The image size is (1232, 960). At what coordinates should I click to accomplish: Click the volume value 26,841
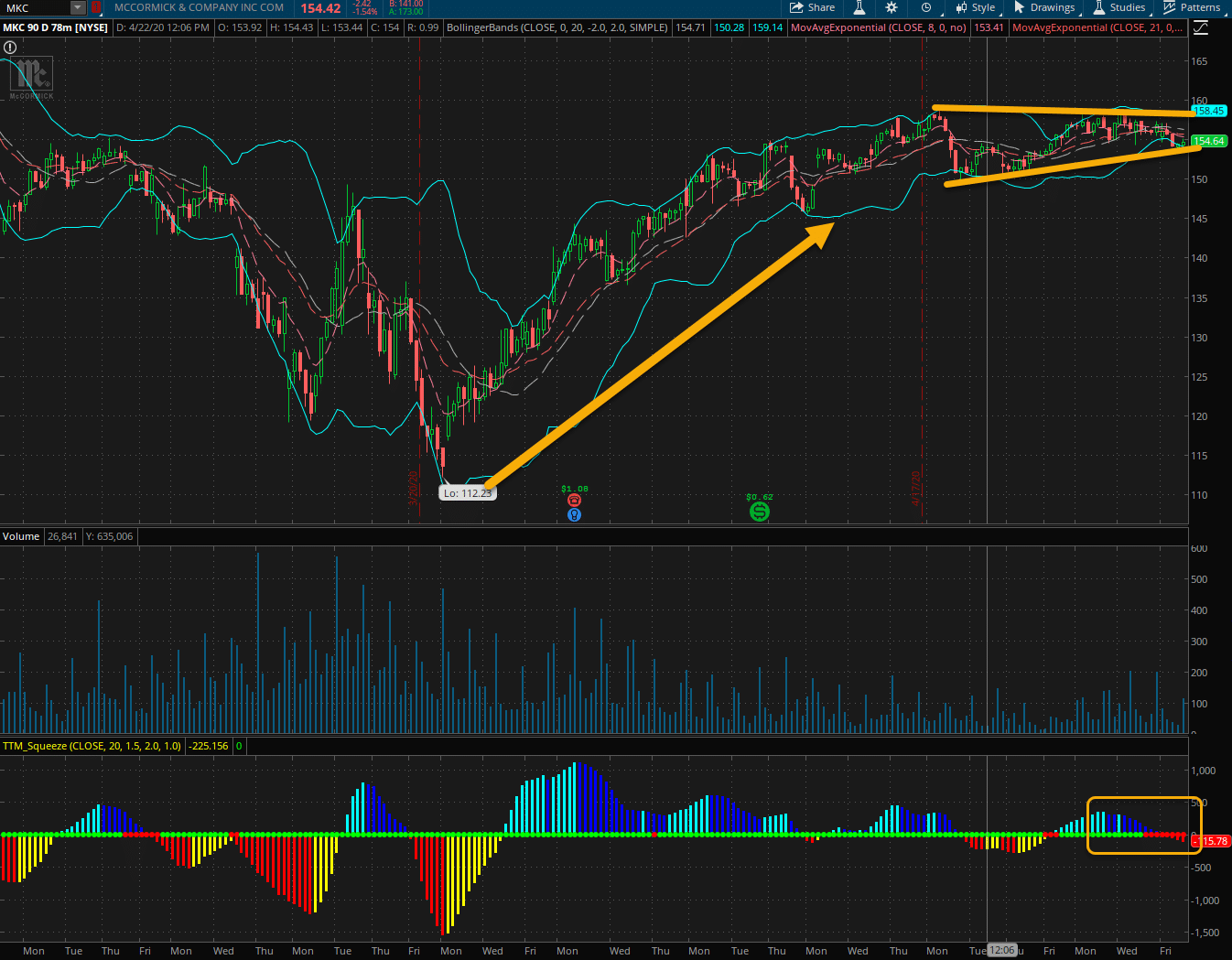pyautogui.click(x=62, y=536)
